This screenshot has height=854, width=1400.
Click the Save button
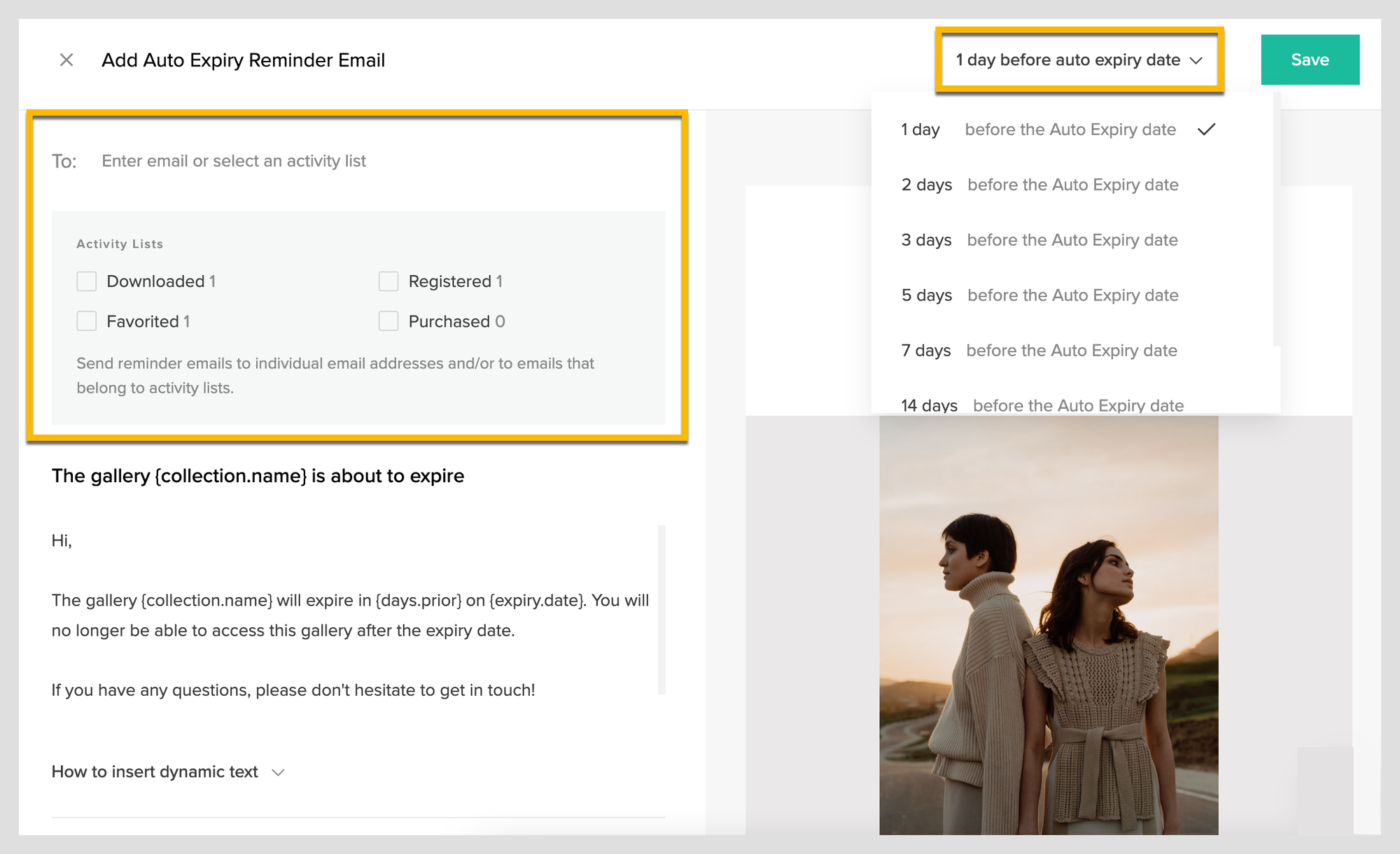coord(1310,59)
